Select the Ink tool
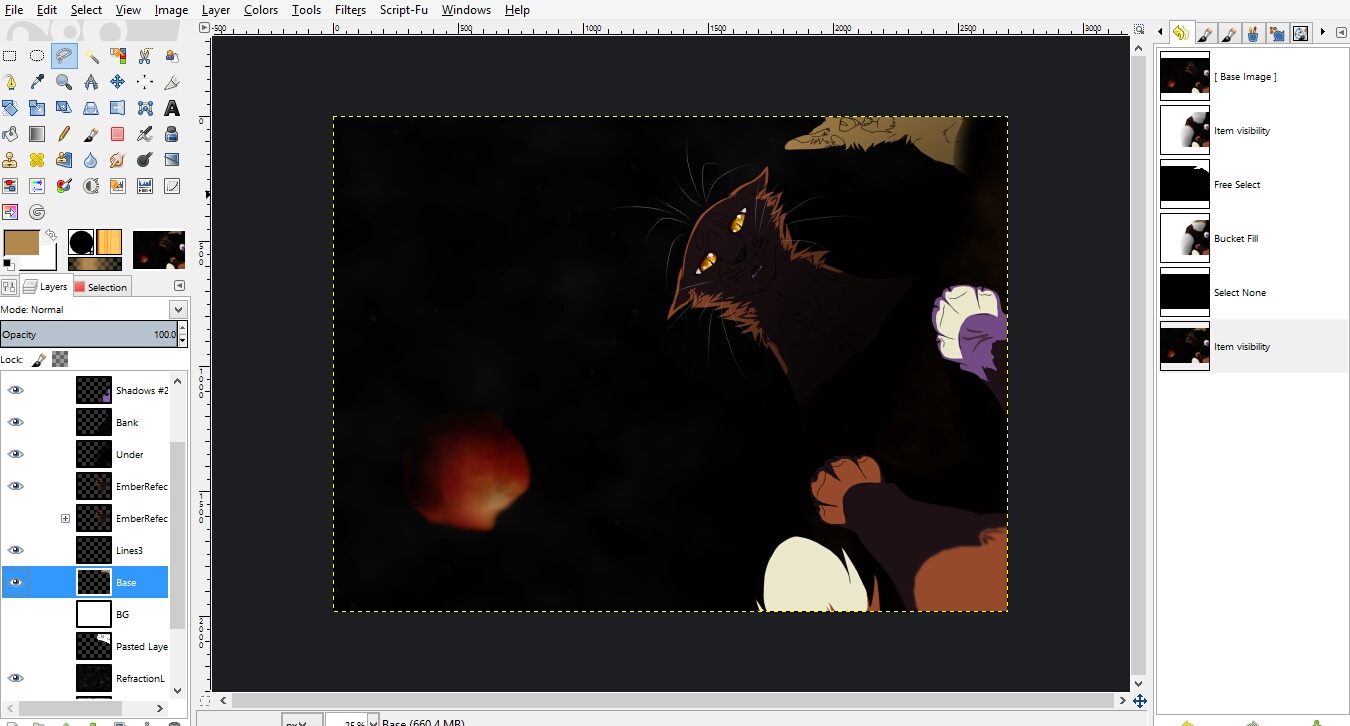The height and width of the screenshot is (726, 1350). click(x=172, y=134)
